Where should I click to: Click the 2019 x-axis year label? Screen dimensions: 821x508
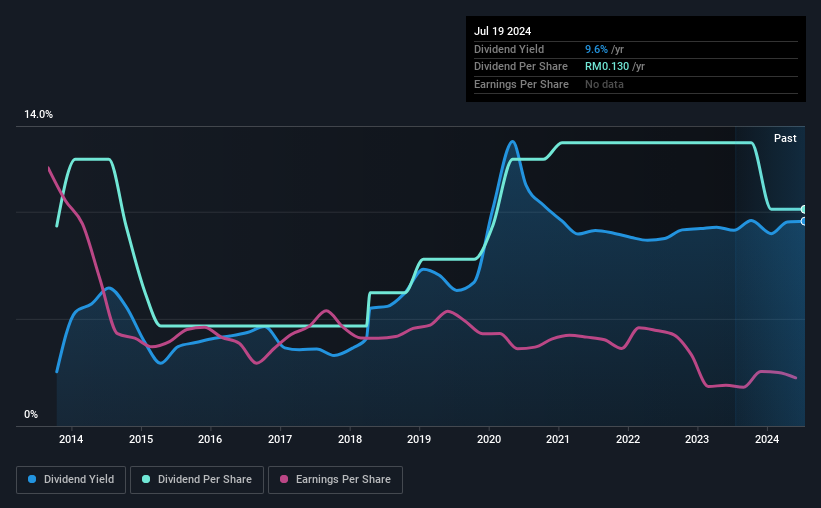tap(419, 439)
